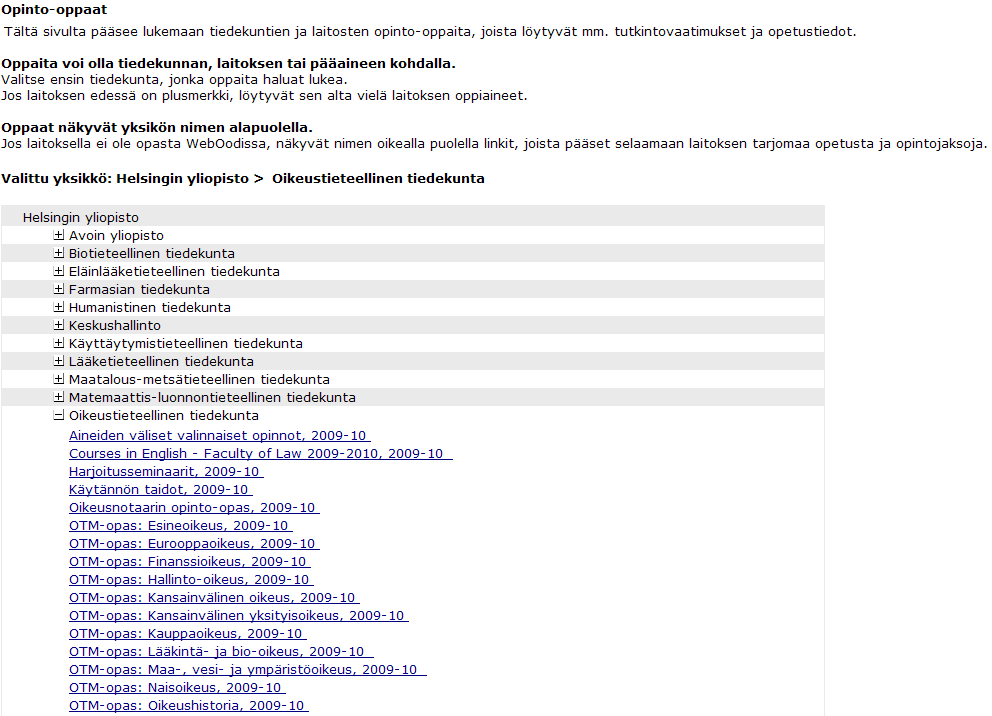992x716 pixels.
Task: Expand Lääketieteellinen tiedekunta plus icon
Action: 59,361
